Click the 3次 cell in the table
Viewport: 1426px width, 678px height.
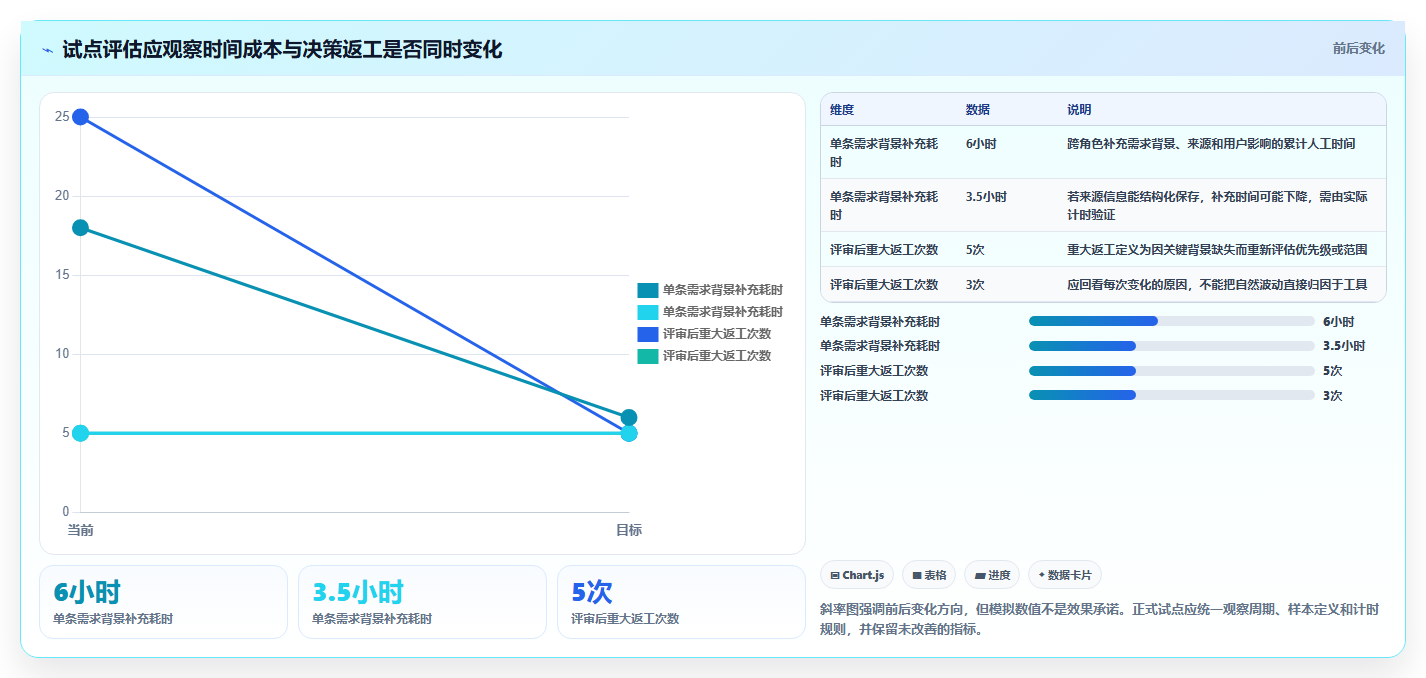pyautogui.click(x=975, y=284)
